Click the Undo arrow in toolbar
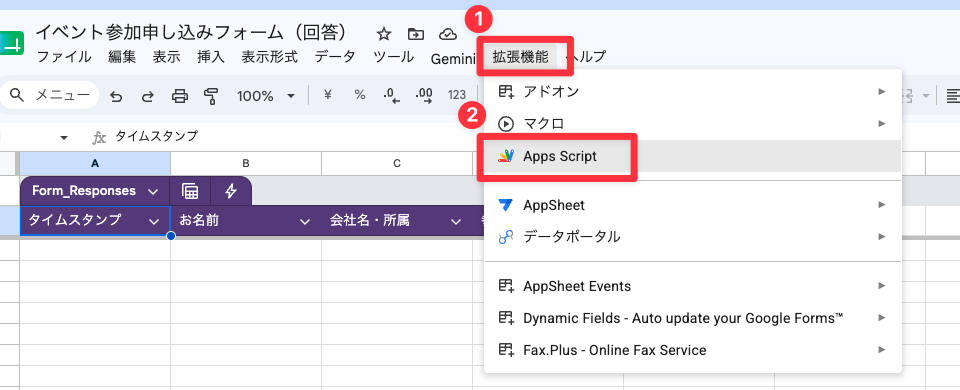 coord(116,96)
